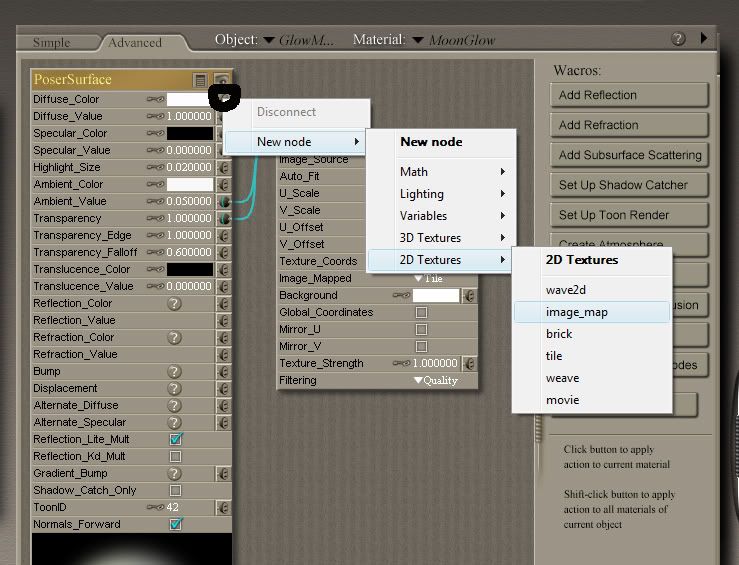Click the Highlight_Size node plug icon
Screen dimensions: 739x565
(x=223, y=167)
